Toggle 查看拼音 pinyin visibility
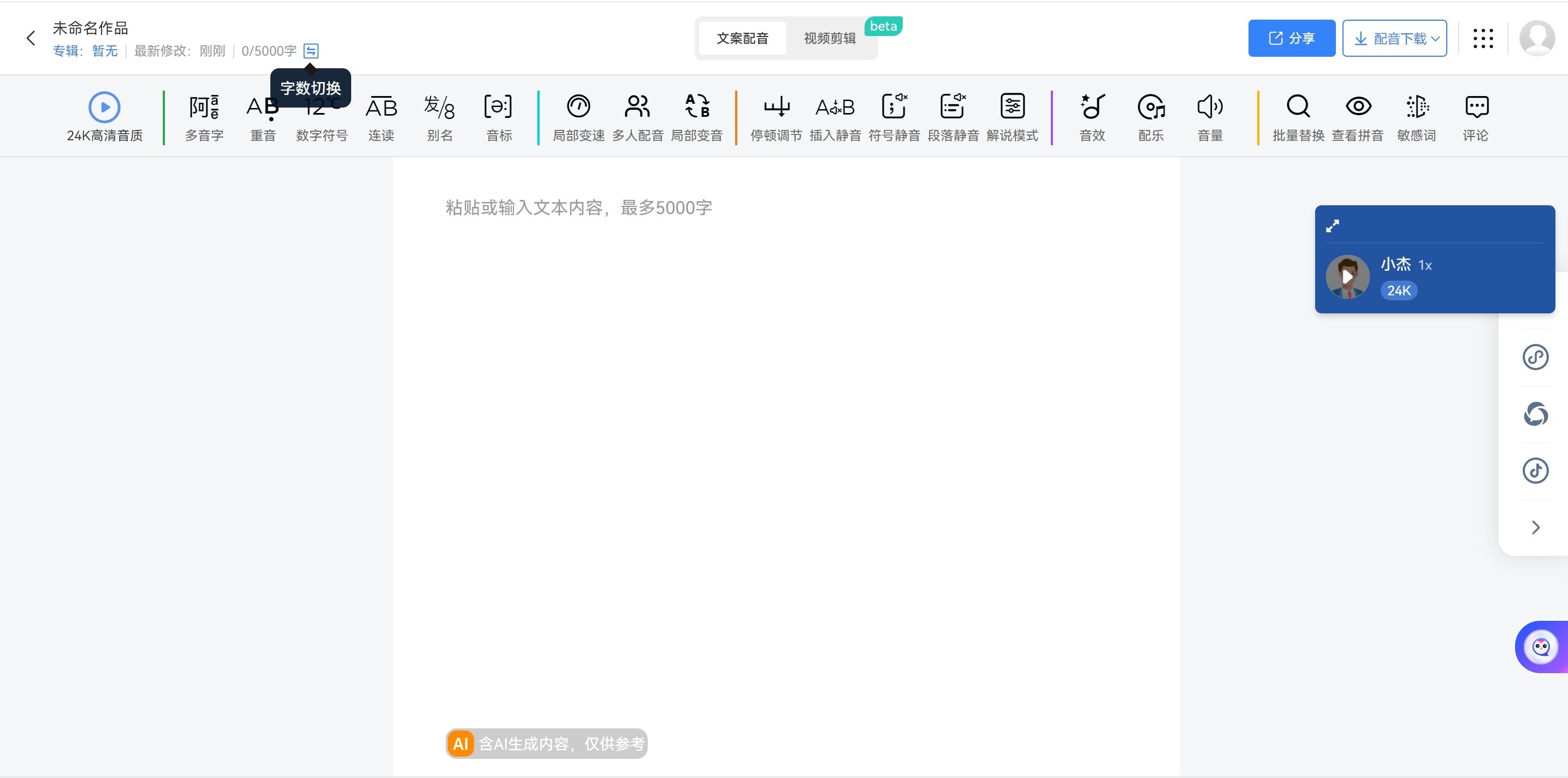The height and width of the screenshot is (778, 1568). [x=1359, y=117]
